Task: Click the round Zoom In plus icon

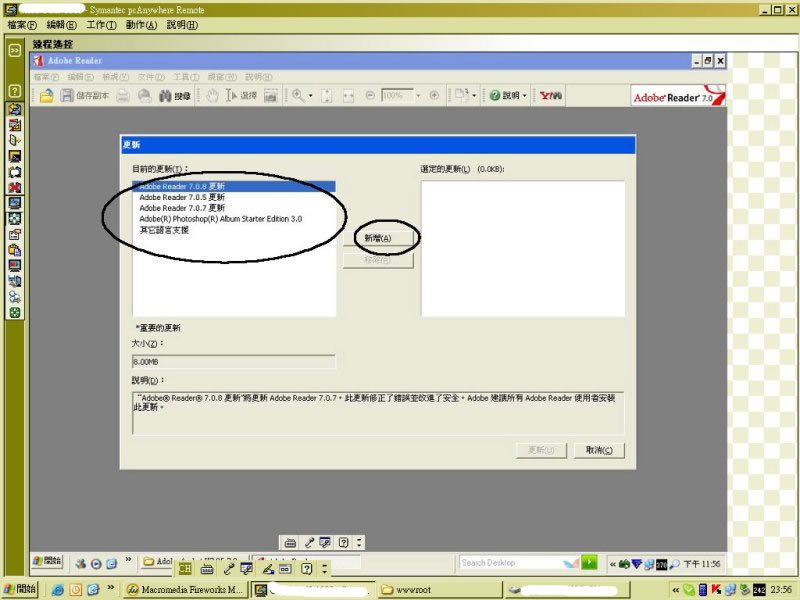Action: pyautogui.click(x=434, y=95)
